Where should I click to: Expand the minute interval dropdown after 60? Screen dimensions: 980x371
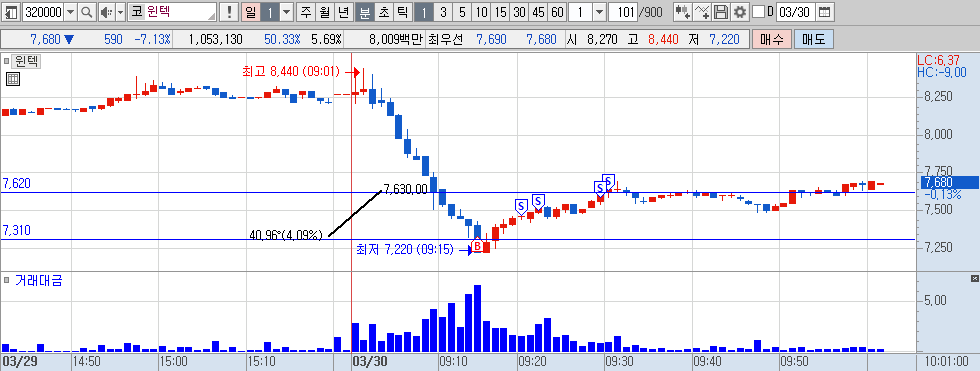599,12
